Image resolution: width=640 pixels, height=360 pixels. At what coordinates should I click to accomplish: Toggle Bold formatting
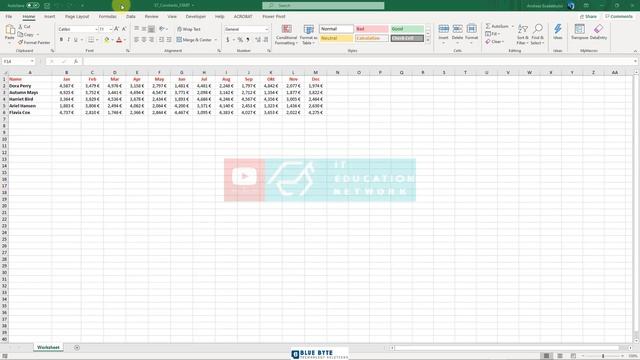[x=61, y=40]
